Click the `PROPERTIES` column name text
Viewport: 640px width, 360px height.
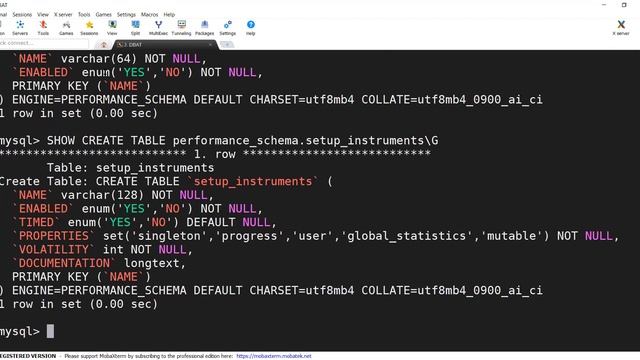coord(54,236)
